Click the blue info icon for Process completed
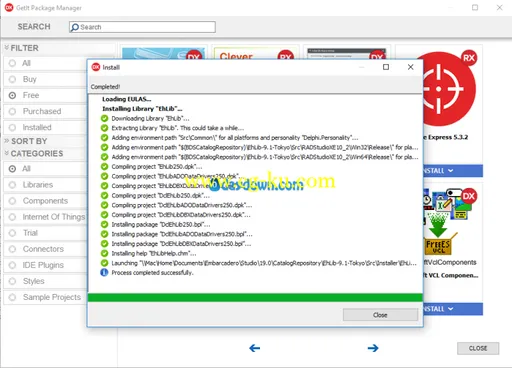 pos(104,273)
